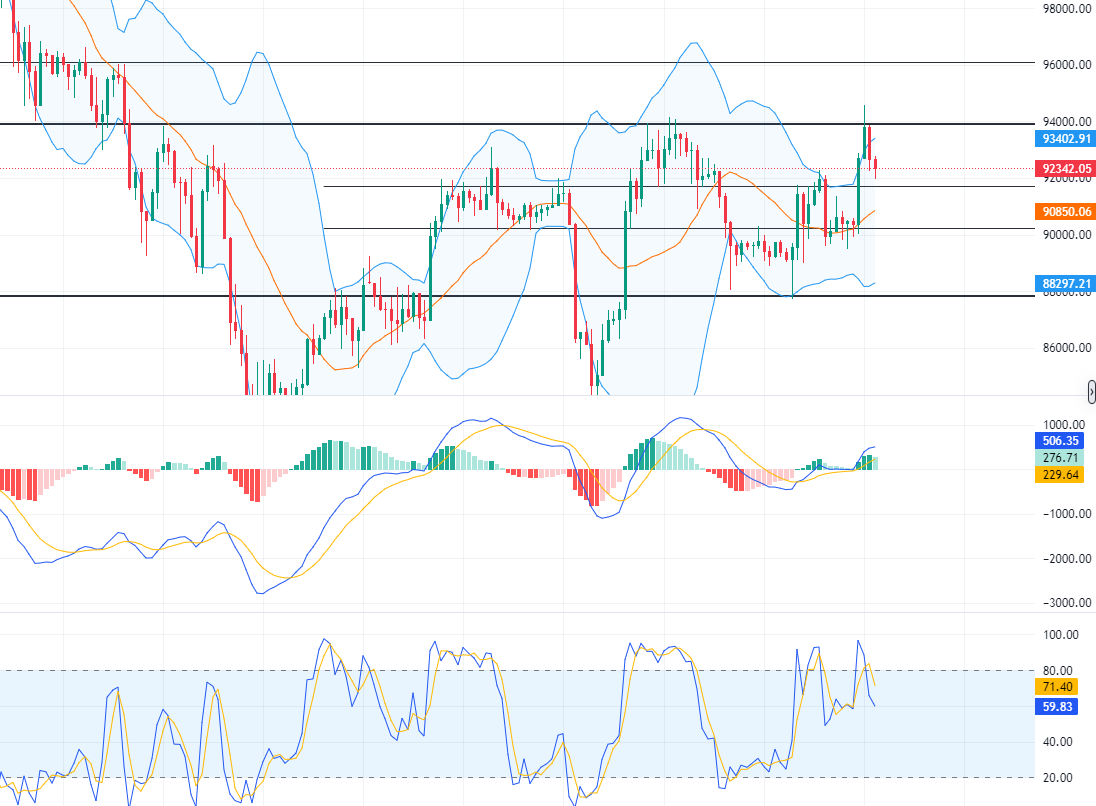Click the 40.00 stochastic axis label
1096x806 pixels.
click(1062, 742)
